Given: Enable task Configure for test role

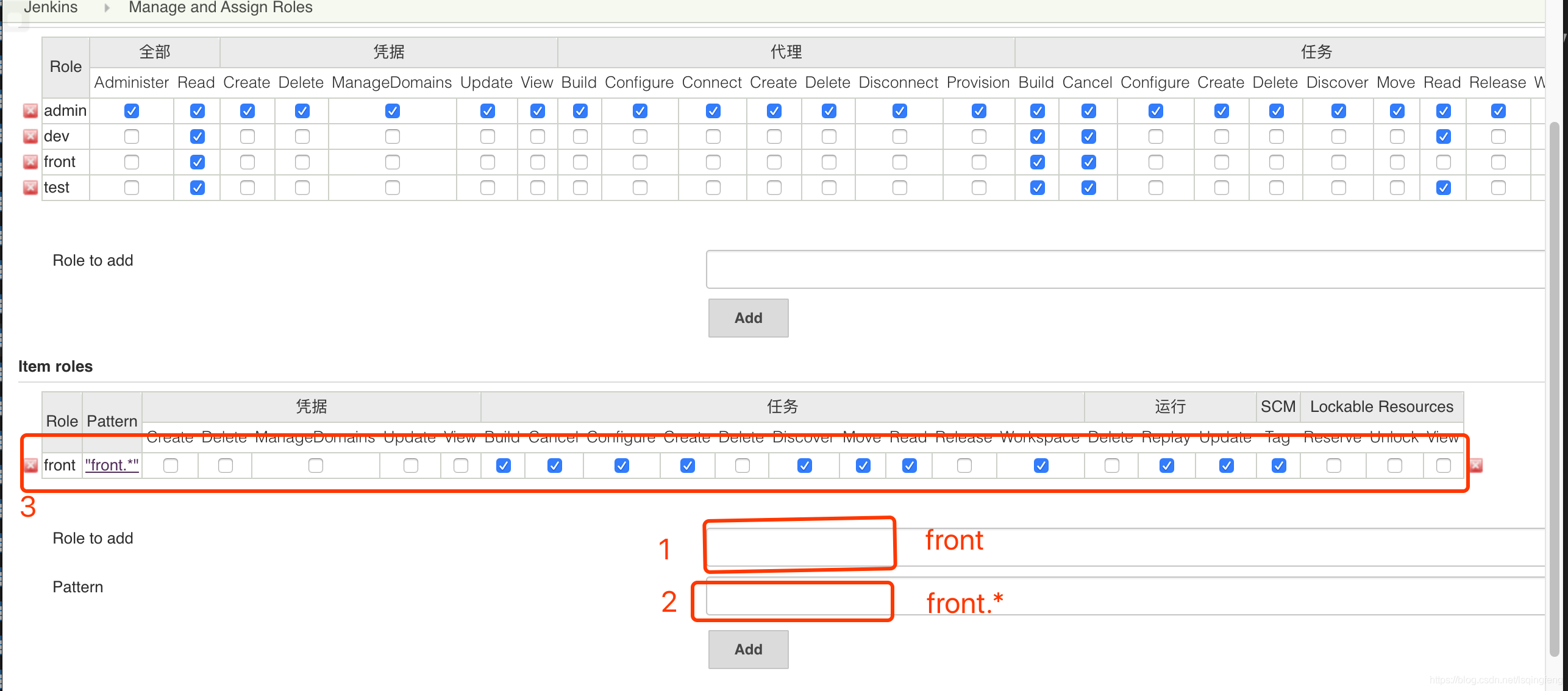Looking at the screenshot, I should (x=1155, y=188).
